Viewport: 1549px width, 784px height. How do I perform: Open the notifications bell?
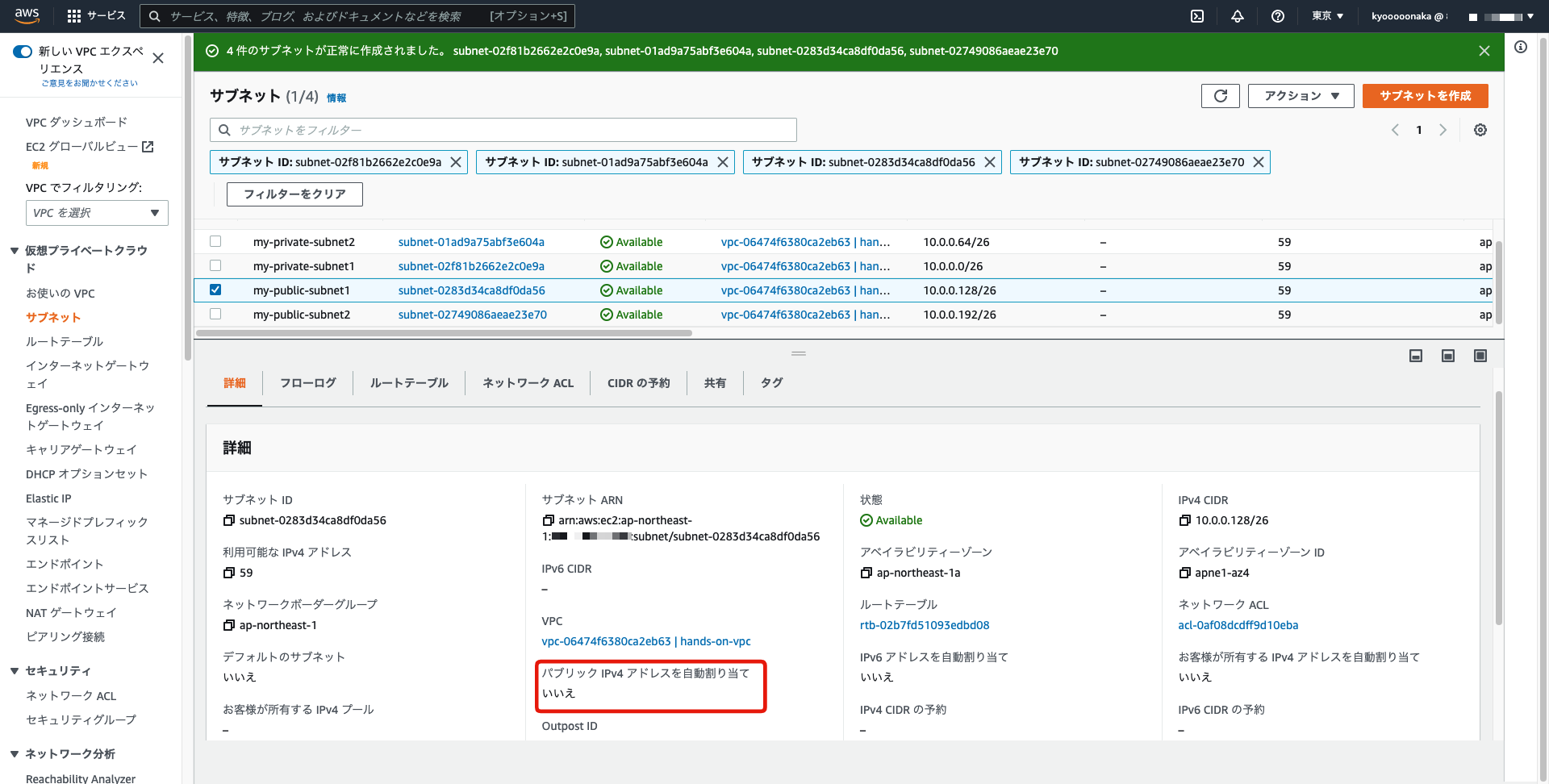pyautogui.click(x=1238, y=16)
